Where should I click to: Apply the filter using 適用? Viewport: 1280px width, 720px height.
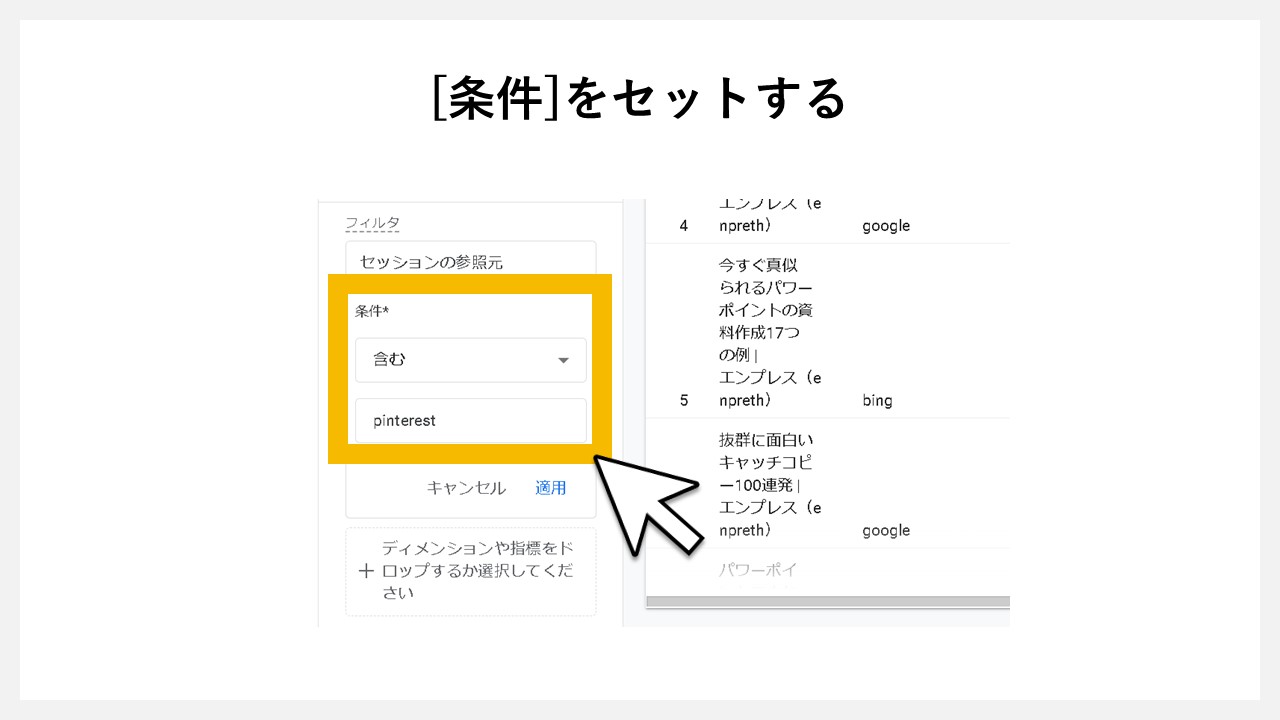click(551, 488)
